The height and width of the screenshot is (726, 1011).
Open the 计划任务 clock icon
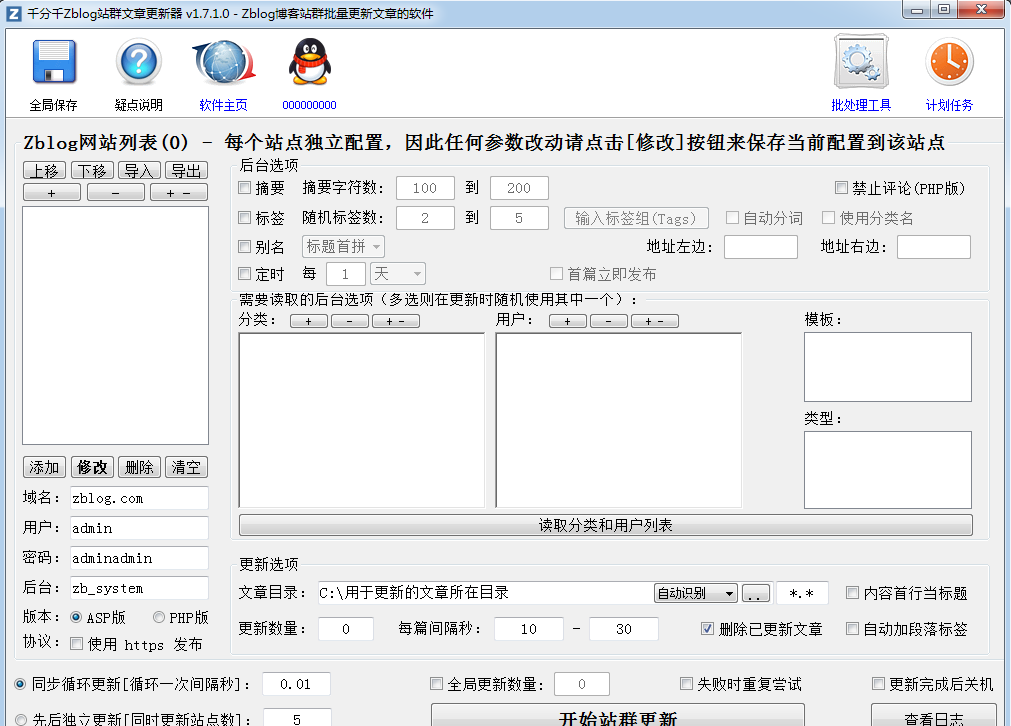coord(949,62)
